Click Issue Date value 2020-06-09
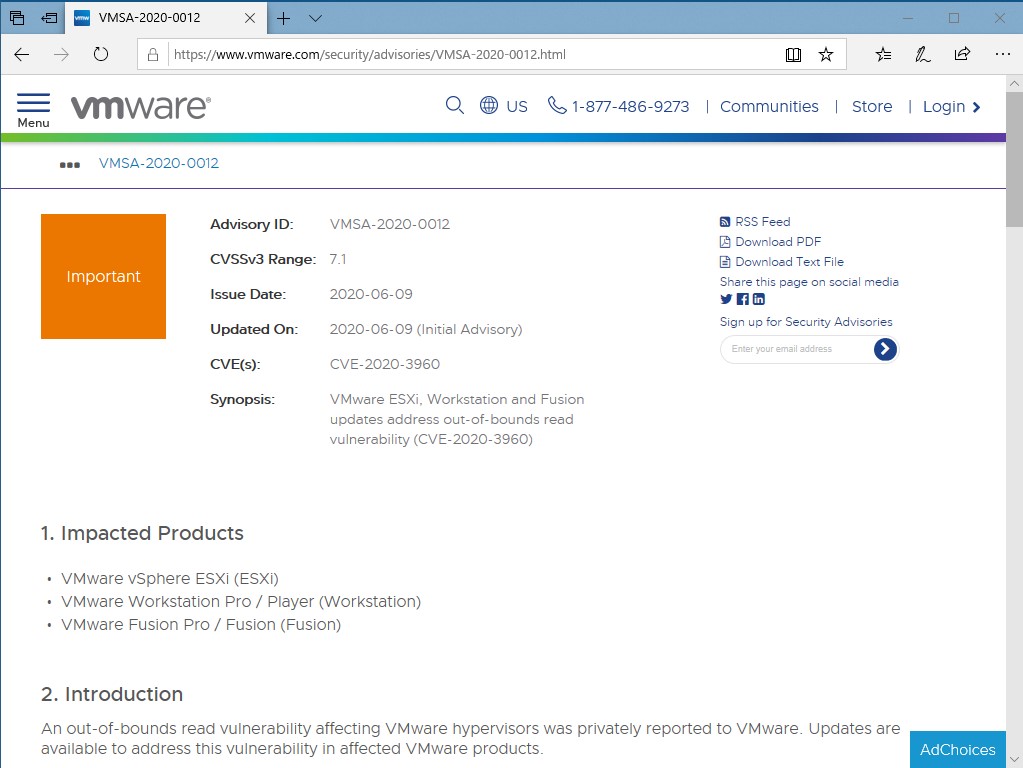1023x768 pixels. (x=371, y=294)
